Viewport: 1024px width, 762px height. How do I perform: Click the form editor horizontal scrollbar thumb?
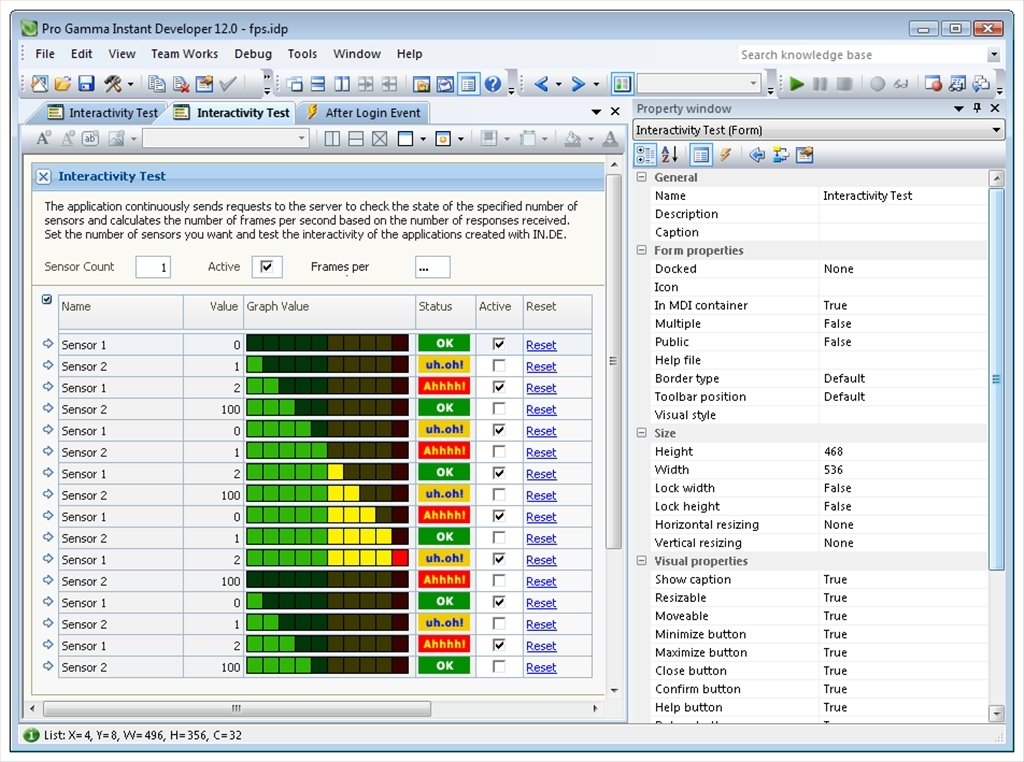coord(237,708)
